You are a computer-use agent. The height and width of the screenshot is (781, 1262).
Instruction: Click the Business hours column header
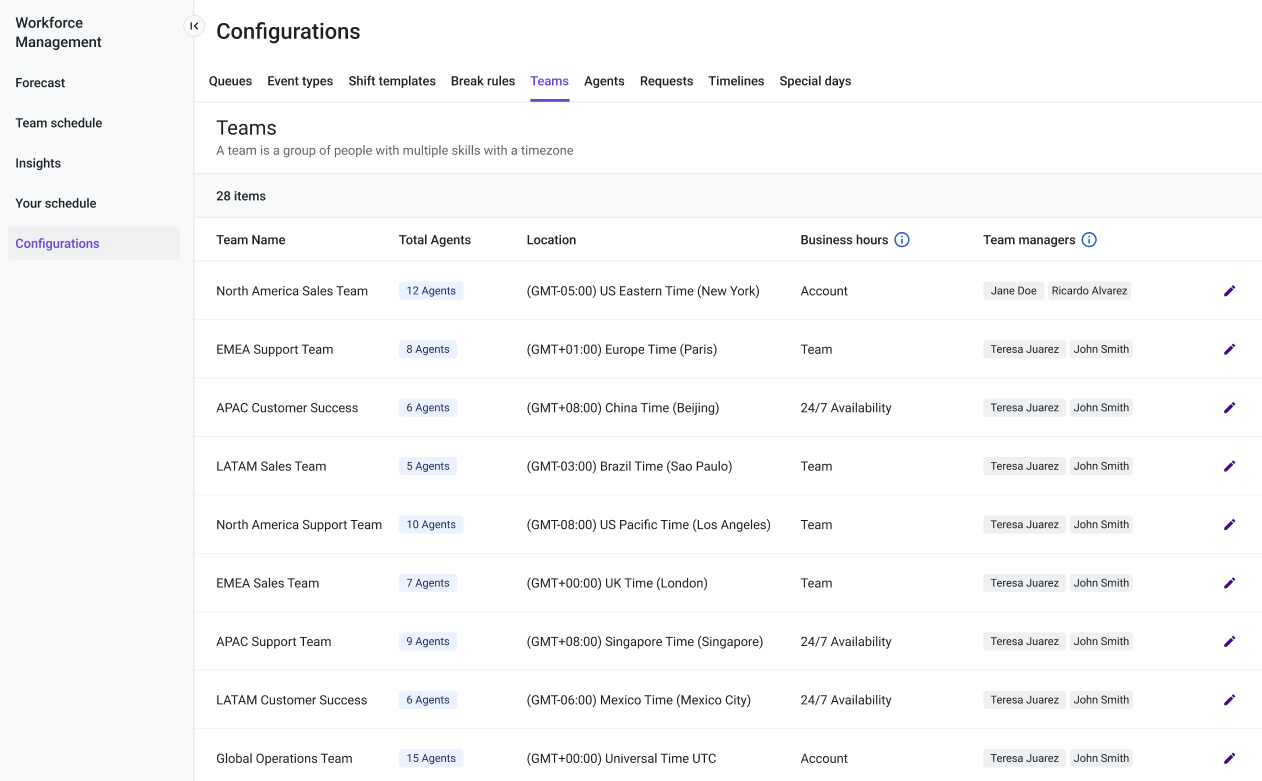coord(844,240)
